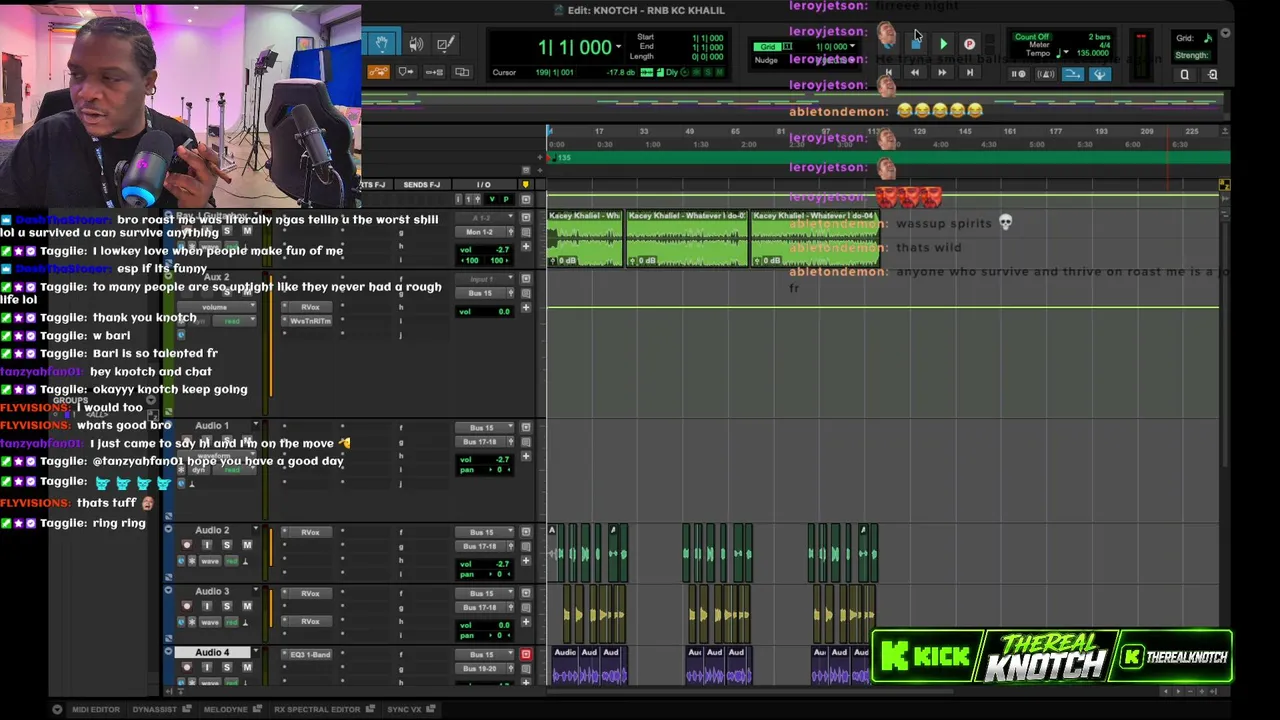
Task: Adjust the Audio 2 vol -2.7 field
Action: pos(487,563)
